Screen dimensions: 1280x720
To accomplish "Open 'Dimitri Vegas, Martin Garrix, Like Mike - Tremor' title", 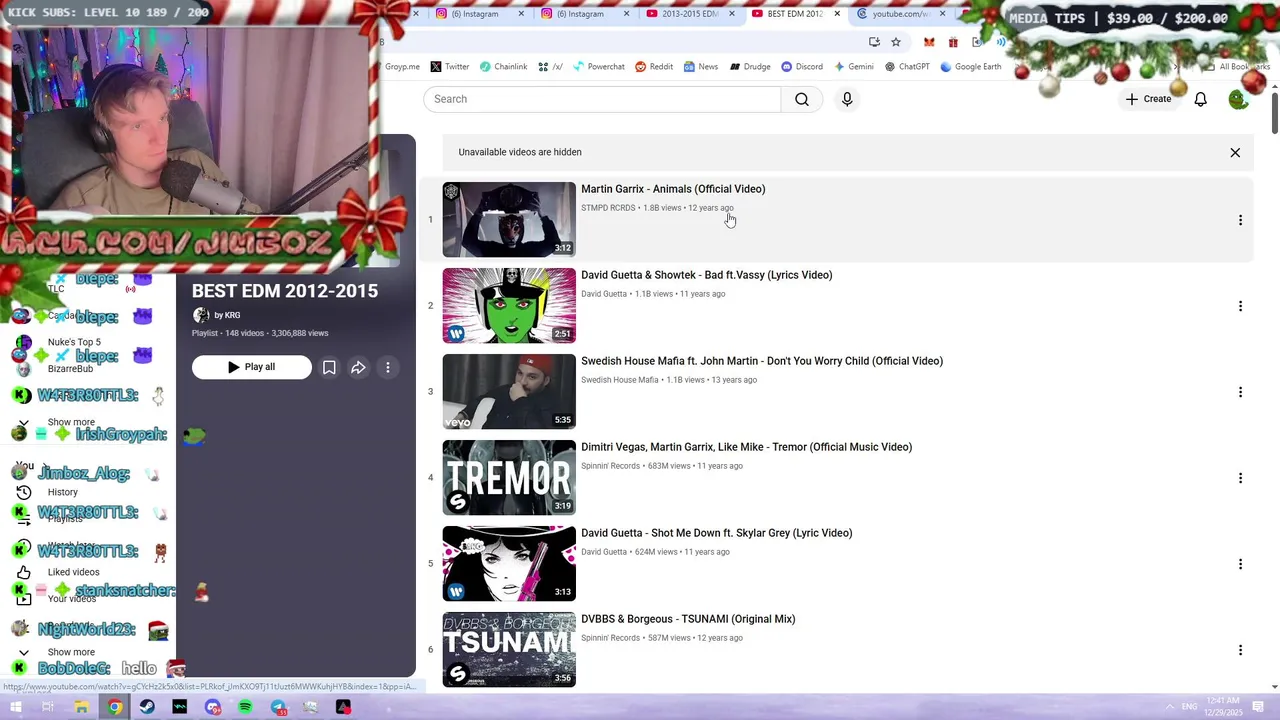I will (746, 447).
